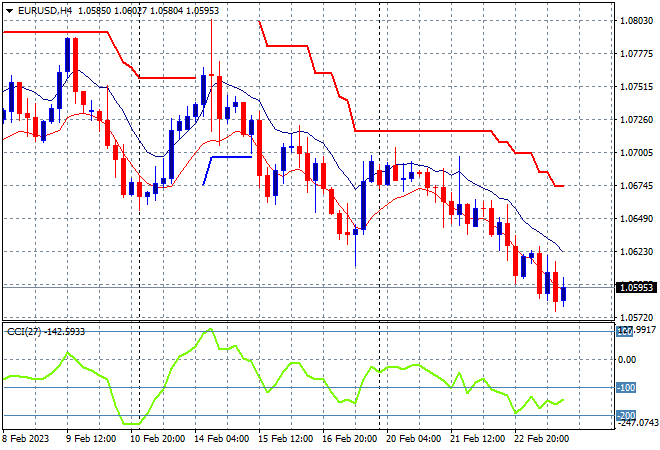Select the 14 Feb 04:00 time label
660x450 pixels.
tap(221, 439)
